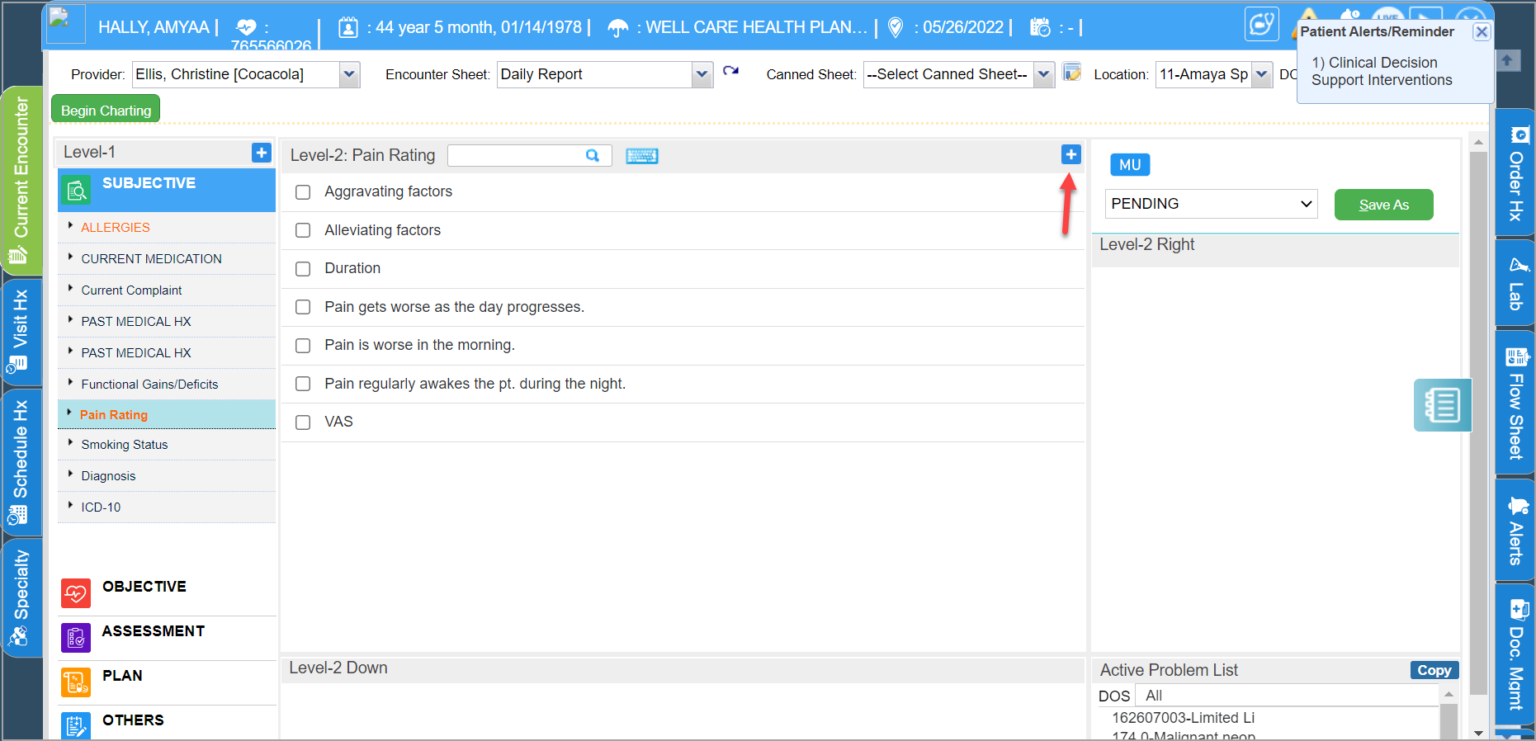Open the PENDING status dropdown
The width and height of the screenshot is (1536, 741).
point(1210,203)
